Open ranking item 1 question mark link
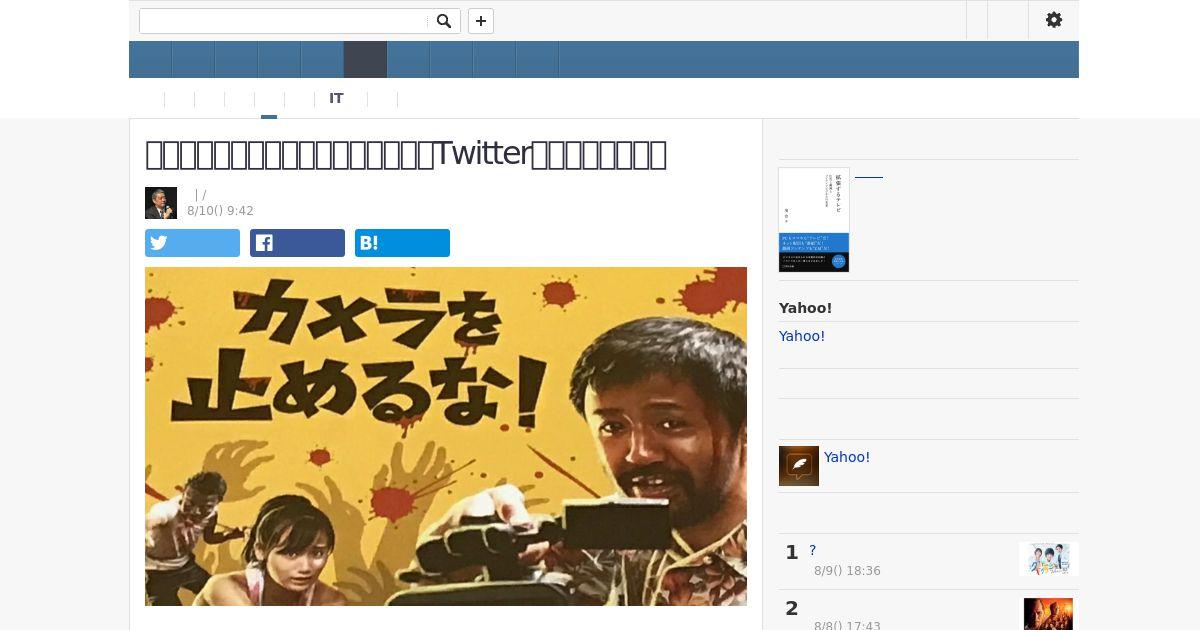The image size is (1200, 630). (x=813, y=550)
